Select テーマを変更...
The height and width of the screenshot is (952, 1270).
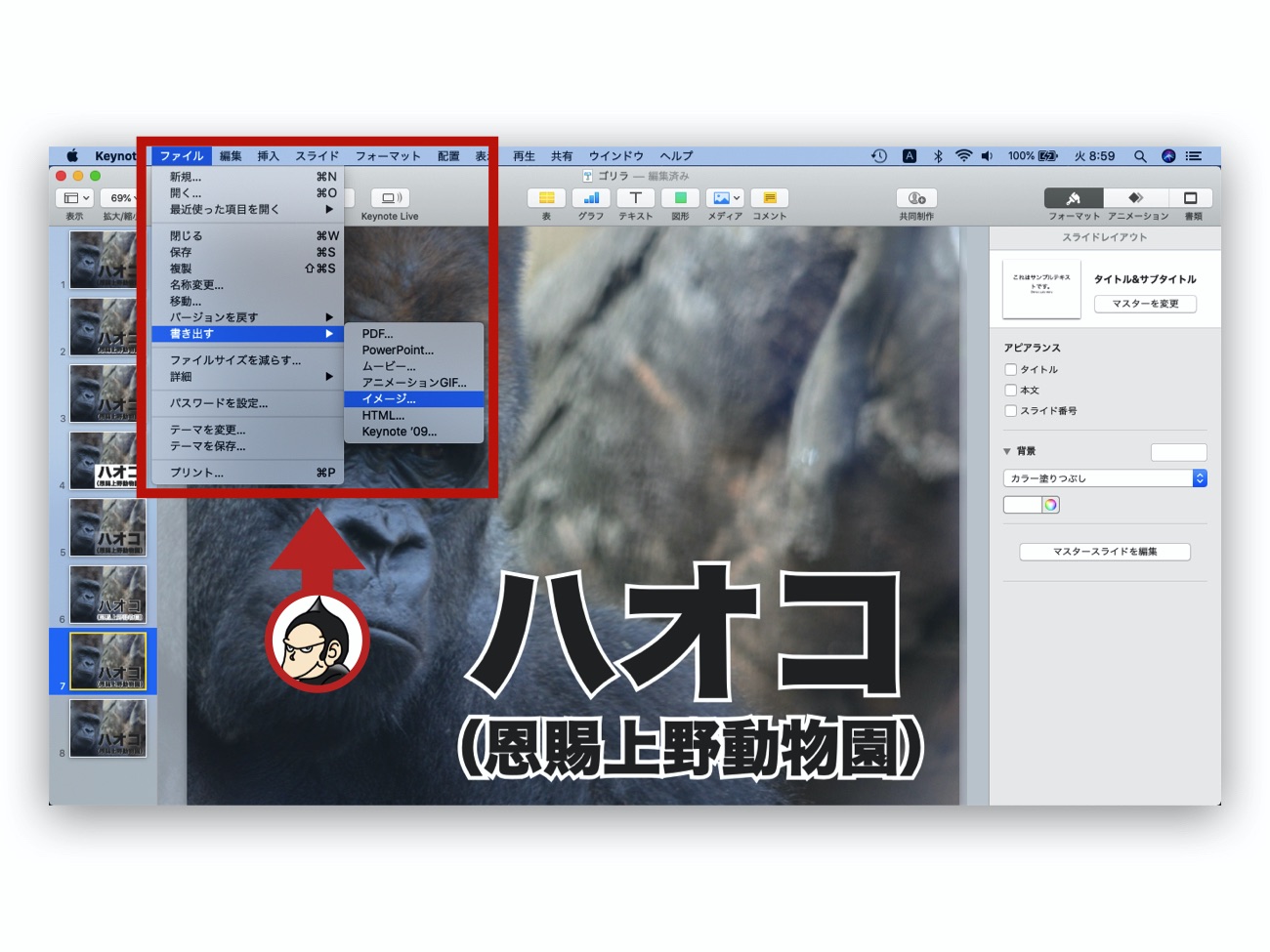(249, 430)
